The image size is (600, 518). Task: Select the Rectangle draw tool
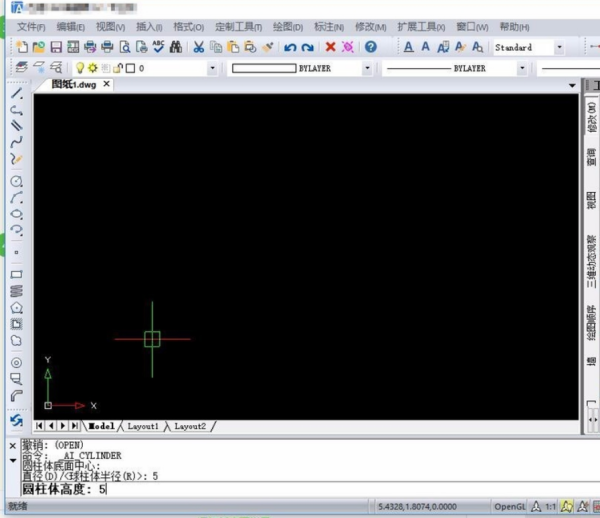click(x=16, y=273)
